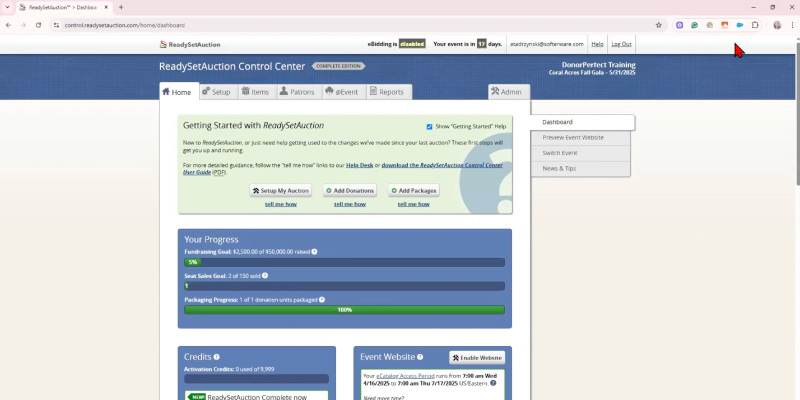The width and height of the screenshot is (800, 400).
Task: Open the browser extensions puzzle icon
Action: pos(755,25)
